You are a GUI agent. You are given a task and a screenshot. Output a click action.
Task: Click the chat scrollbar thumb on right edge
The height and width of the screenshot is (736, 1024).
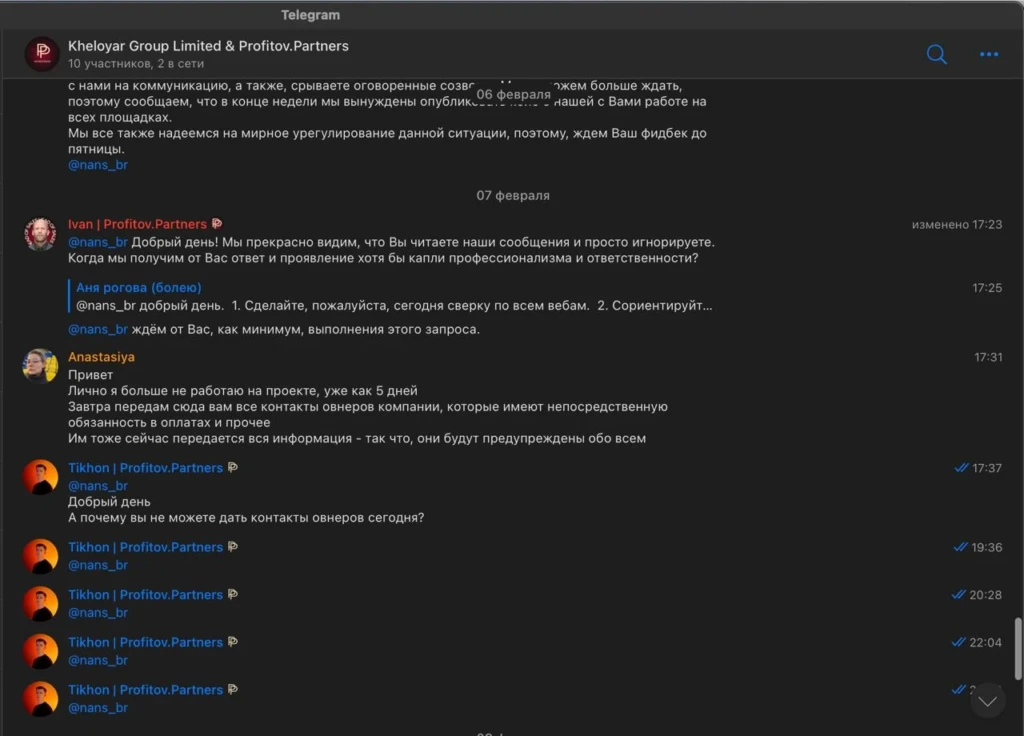tap(1018, 648)
